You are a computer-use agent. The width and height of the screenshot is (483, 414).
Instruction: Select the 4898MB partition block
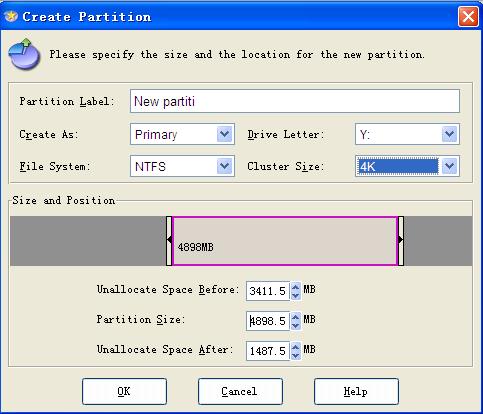click(x=285, y=241)
